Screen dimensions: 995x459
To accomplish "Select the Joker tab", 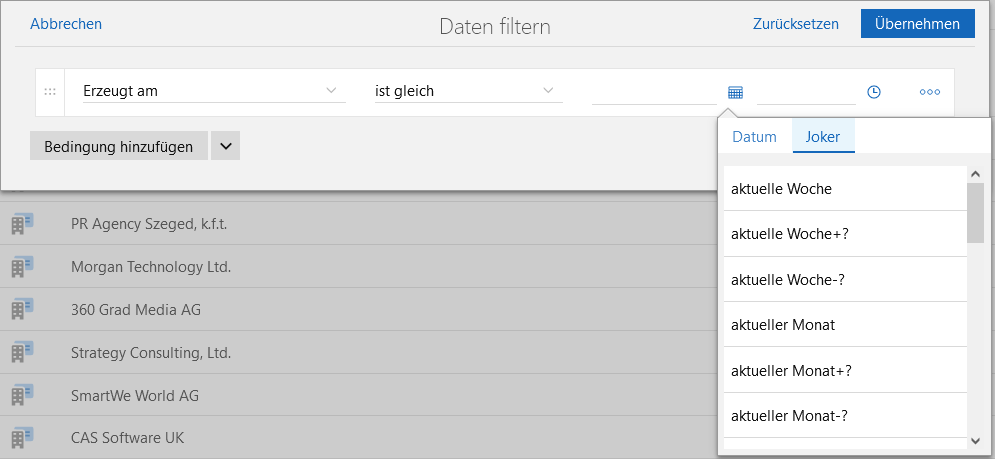I will click(x=823, y=137).
